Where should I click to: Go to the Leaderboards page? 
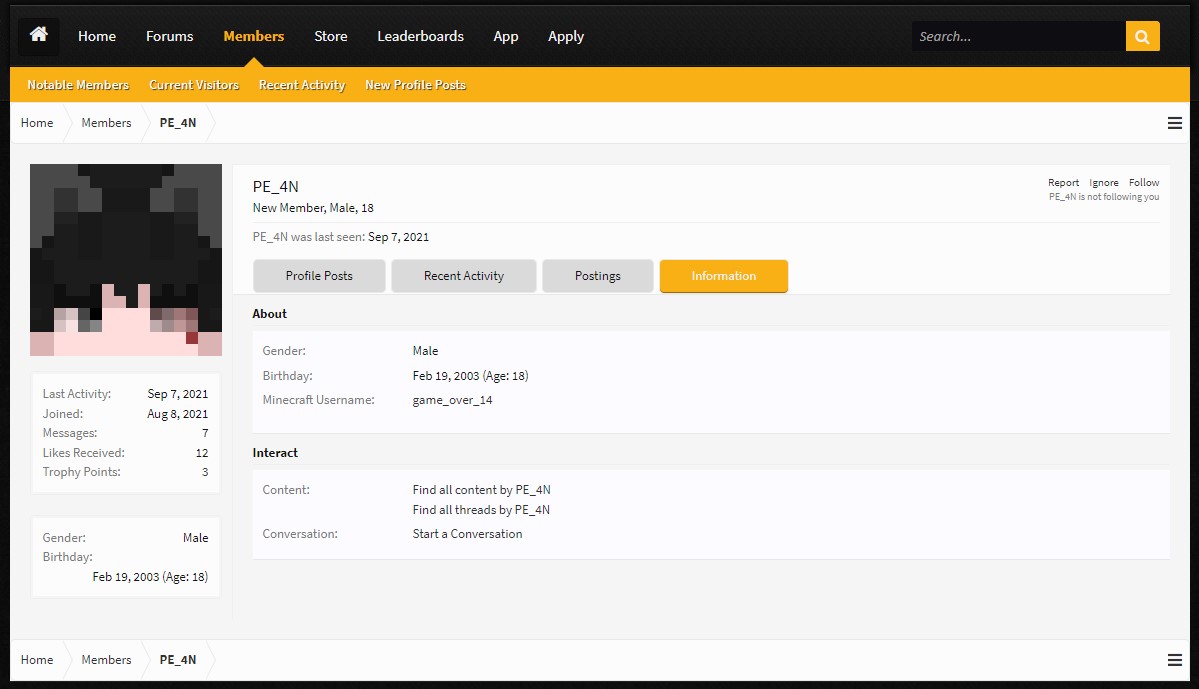tap(421, 36)
